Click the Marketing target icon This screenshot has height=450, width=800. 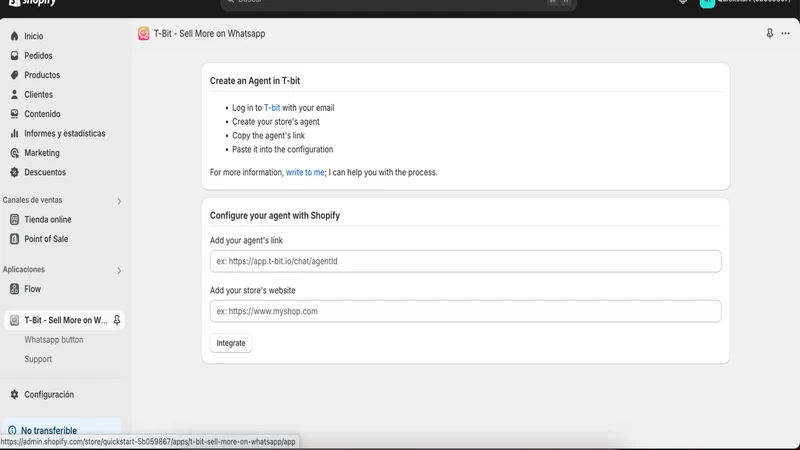pyautogui.click(x=14, y=153)
